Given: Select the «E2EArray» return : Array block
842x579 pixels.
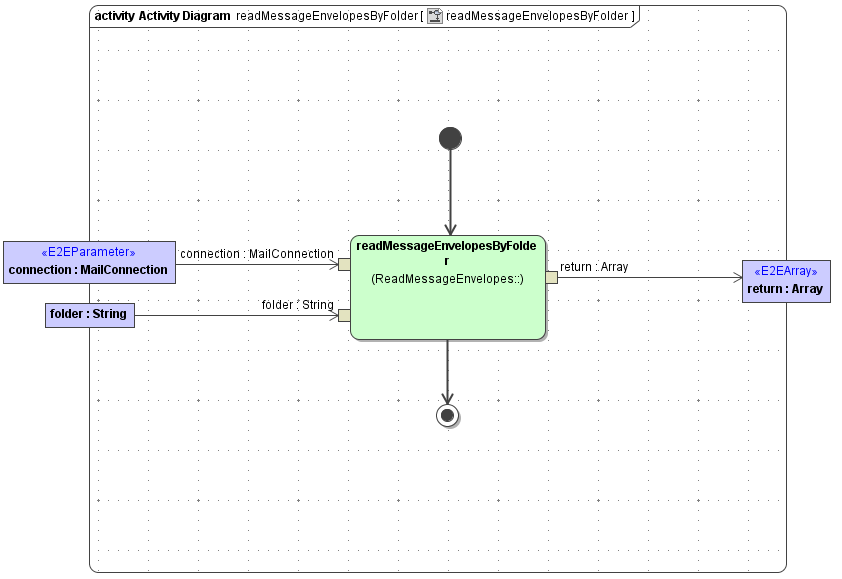Looking at the screenshot, I should (786, 281).
